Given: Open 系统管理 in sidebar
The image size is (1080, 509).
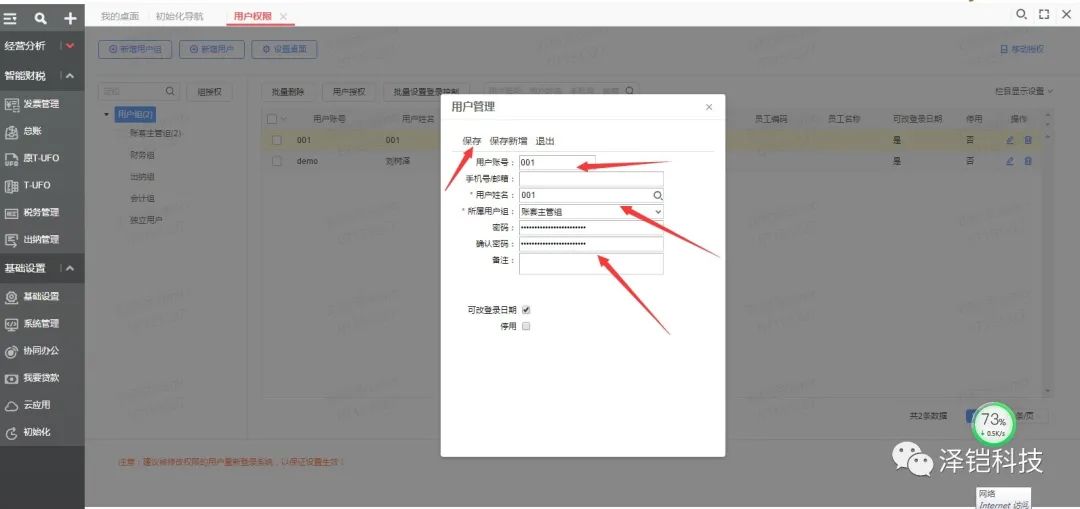Looking at the screenshot, I should pos(41,323).
